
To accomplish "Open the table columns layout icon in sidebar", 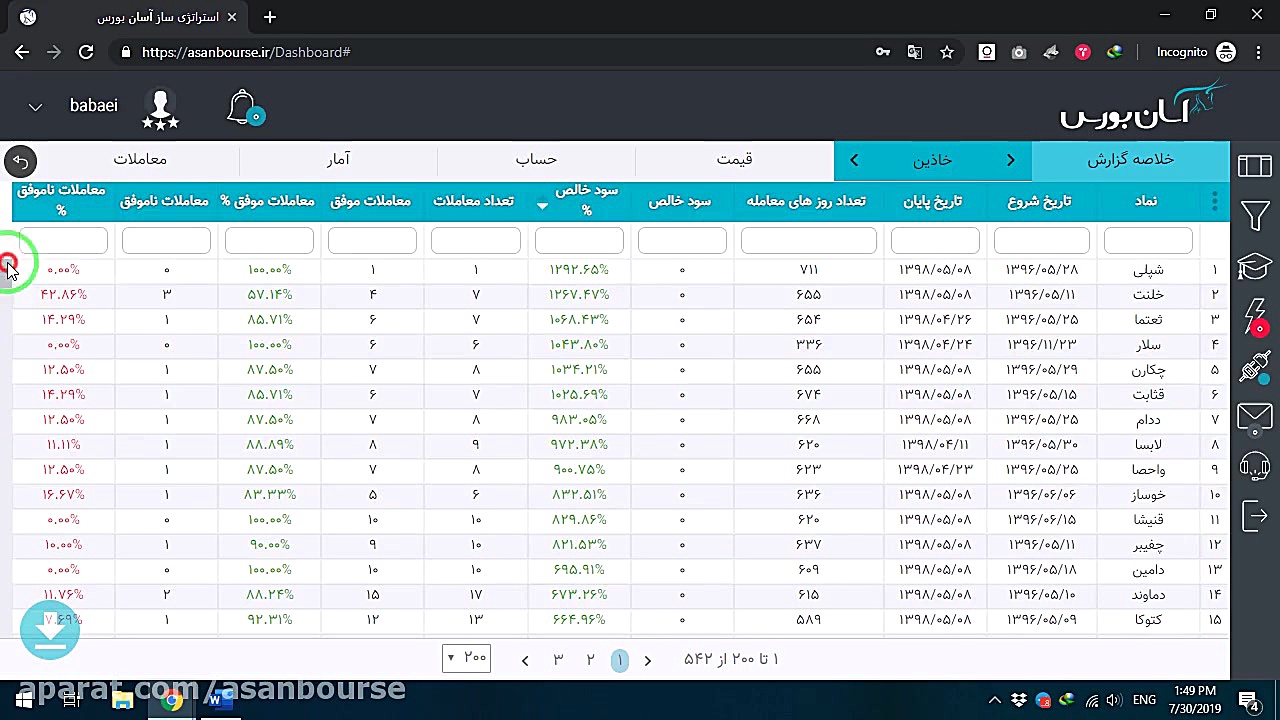I will pos(1255,165).
